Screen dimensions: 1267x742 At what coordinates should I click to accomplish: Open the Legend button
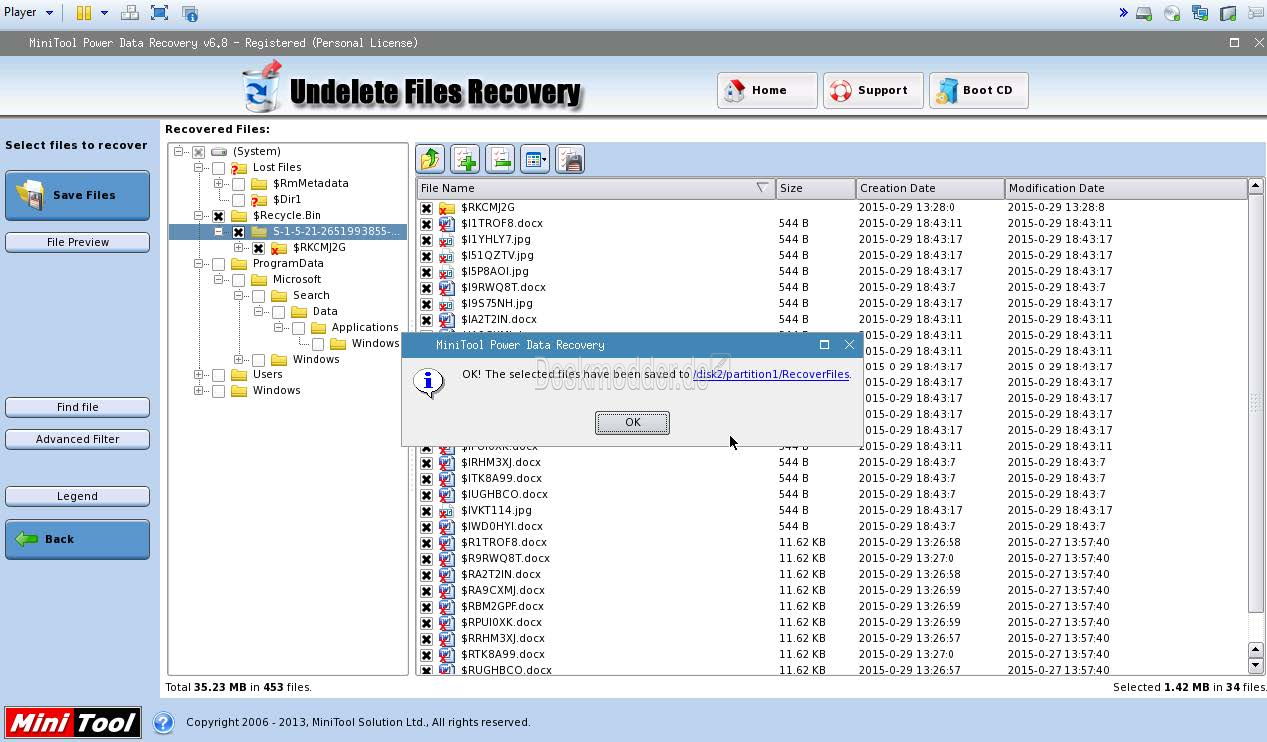point(77,496)
